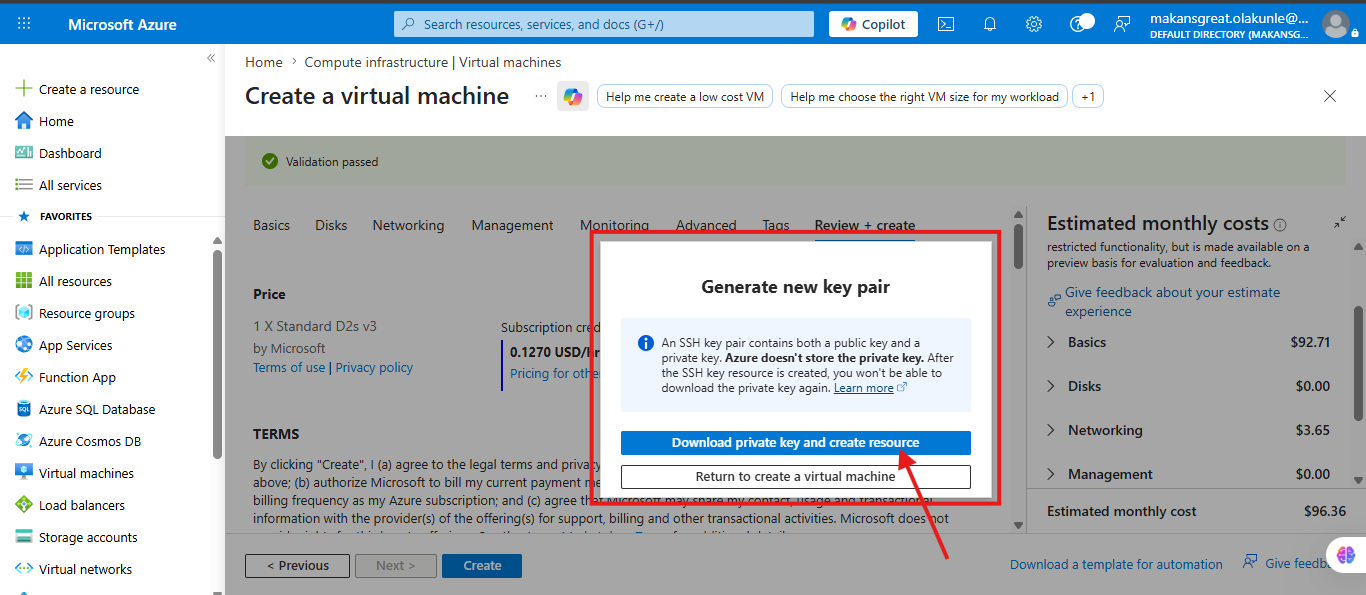Click Compute infrastructure | Virtual machines breadcrumb

point(433,62)
